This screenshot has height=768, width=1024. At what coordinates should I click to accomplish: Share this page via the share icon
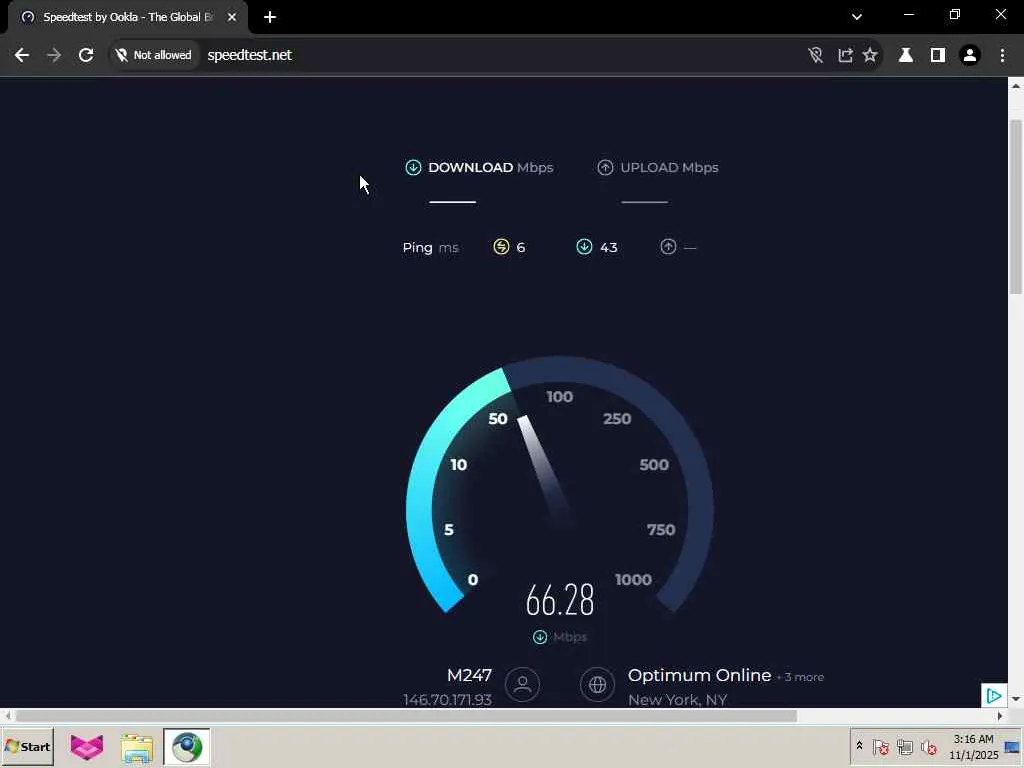845,55
